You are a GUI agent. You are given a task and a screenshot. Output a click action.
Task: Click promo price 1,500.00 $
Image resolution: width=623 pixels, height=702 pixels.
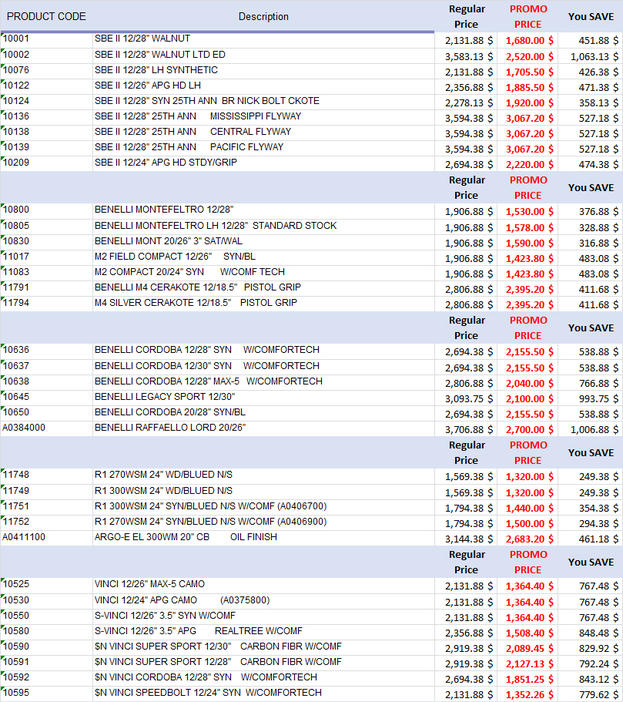point(529,524)
